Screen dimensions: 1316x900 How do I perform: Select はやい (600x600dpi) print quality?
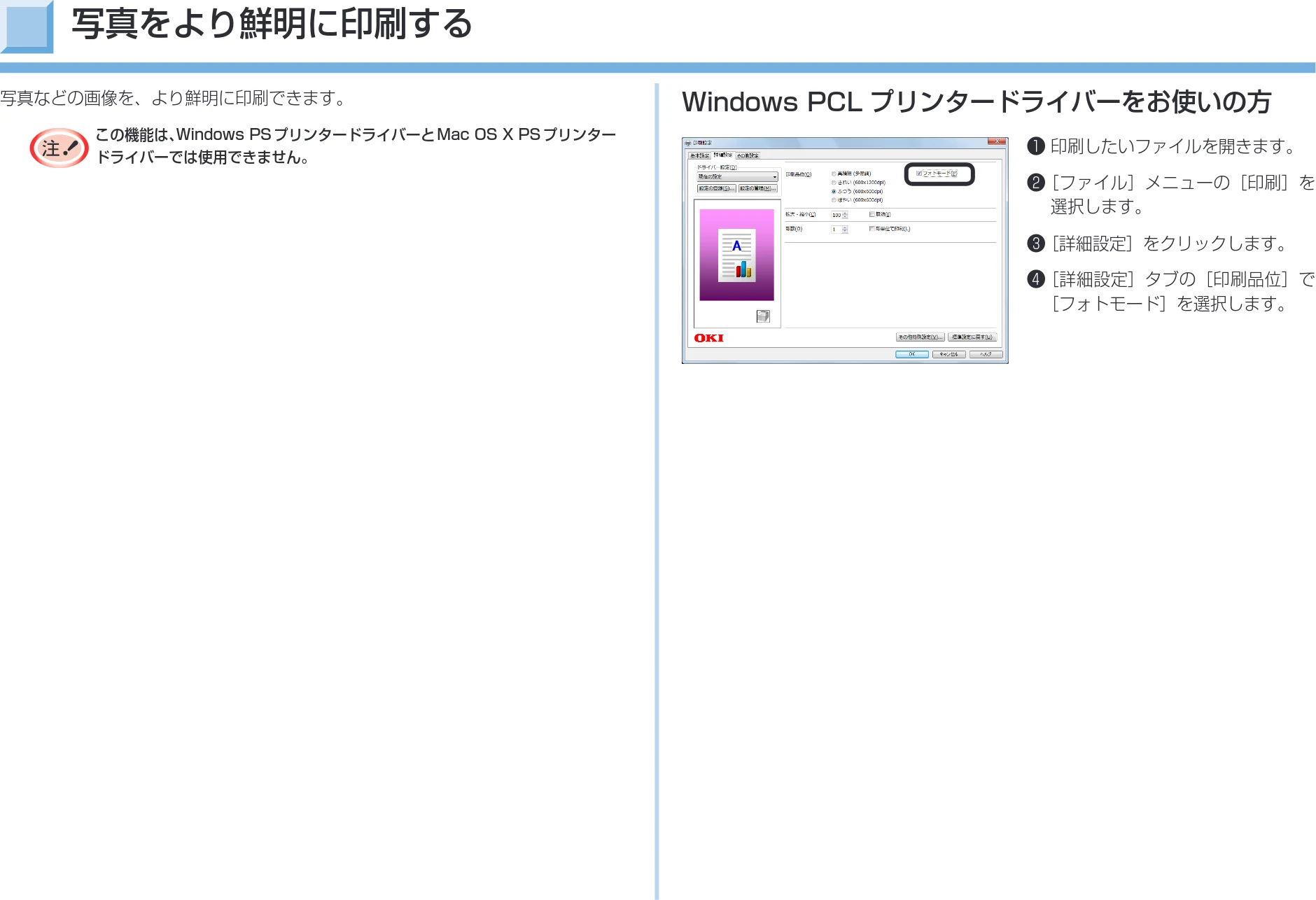pos(834,200)
